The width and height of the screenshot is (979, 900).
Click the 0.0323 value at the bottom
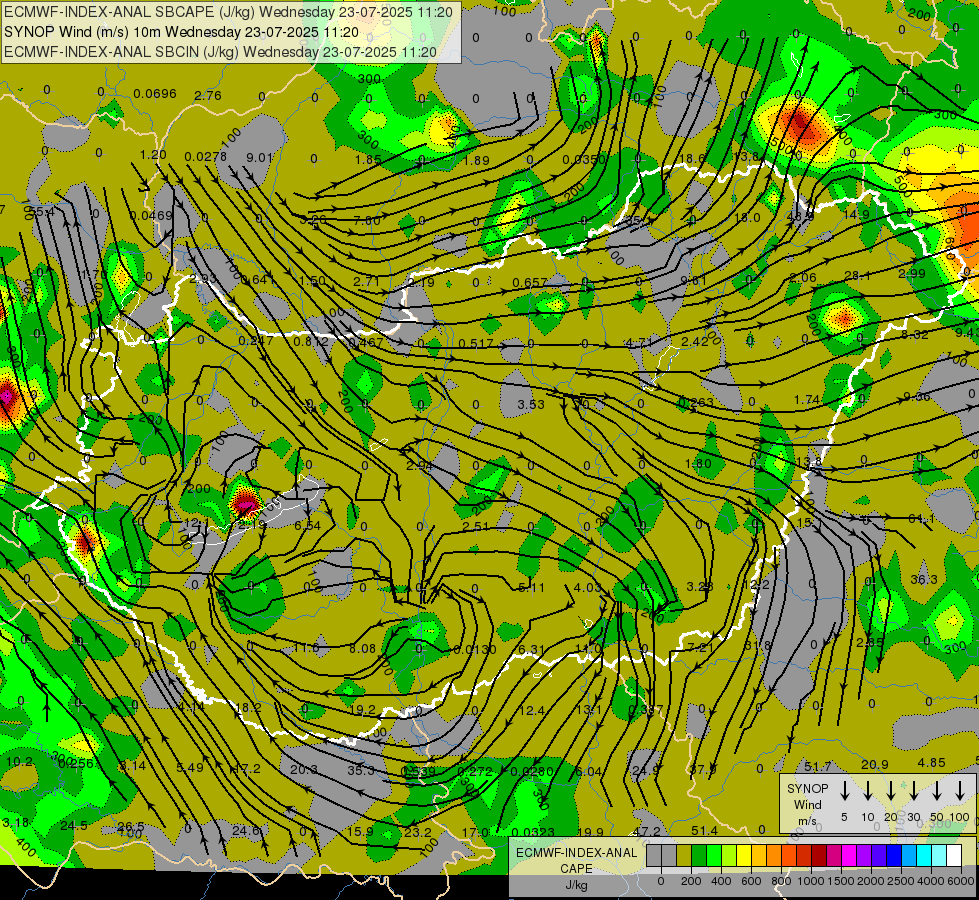click(533, 832)
